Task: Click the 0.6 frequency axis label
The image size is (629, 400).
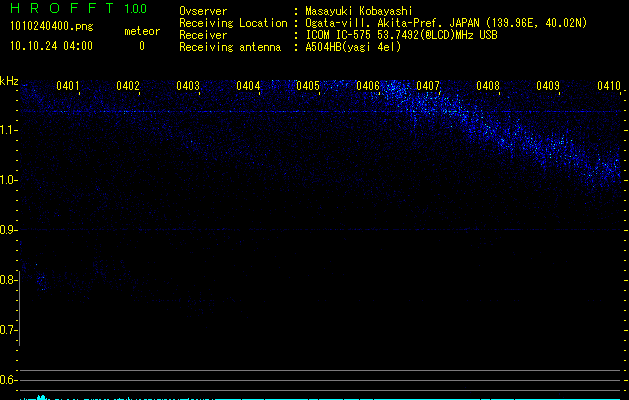Action: (8, 380)
